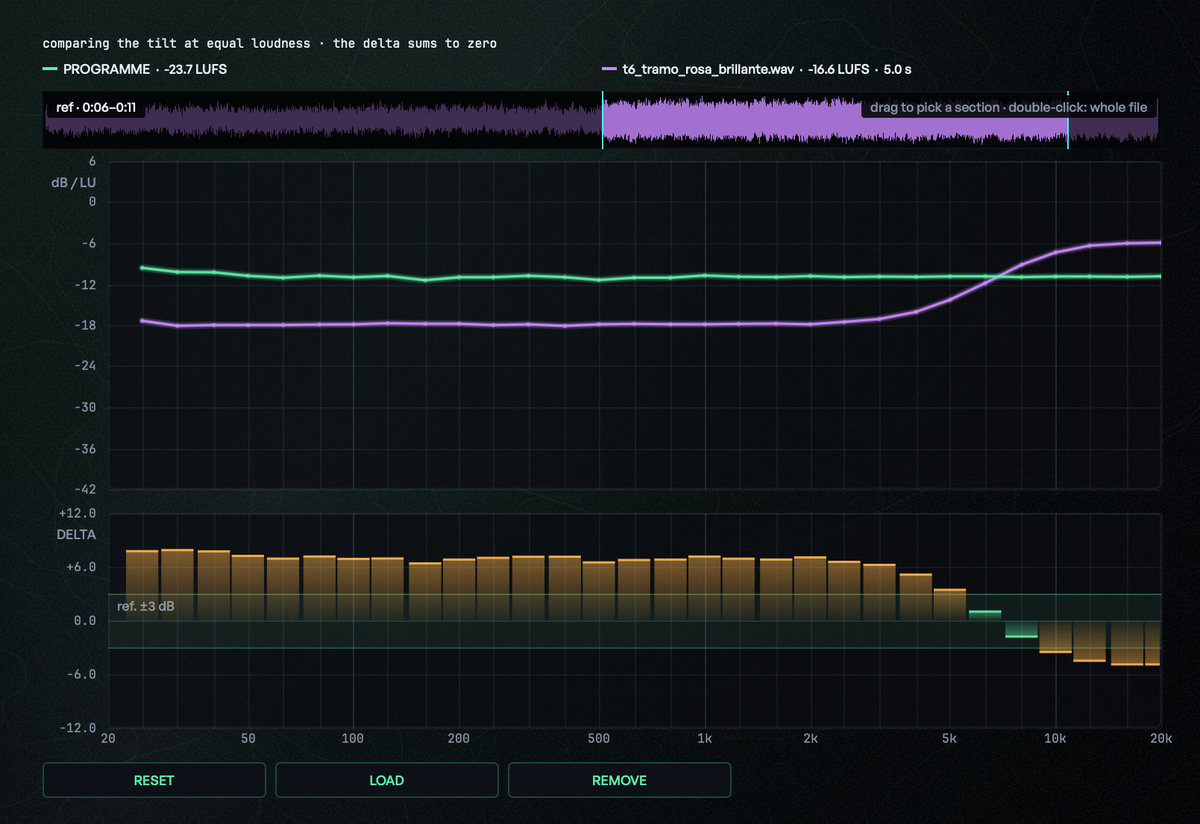This screenshot has width=1200, height=824.
Task: Click the 'ref. ±3 dB' band label
Action: 146,606
